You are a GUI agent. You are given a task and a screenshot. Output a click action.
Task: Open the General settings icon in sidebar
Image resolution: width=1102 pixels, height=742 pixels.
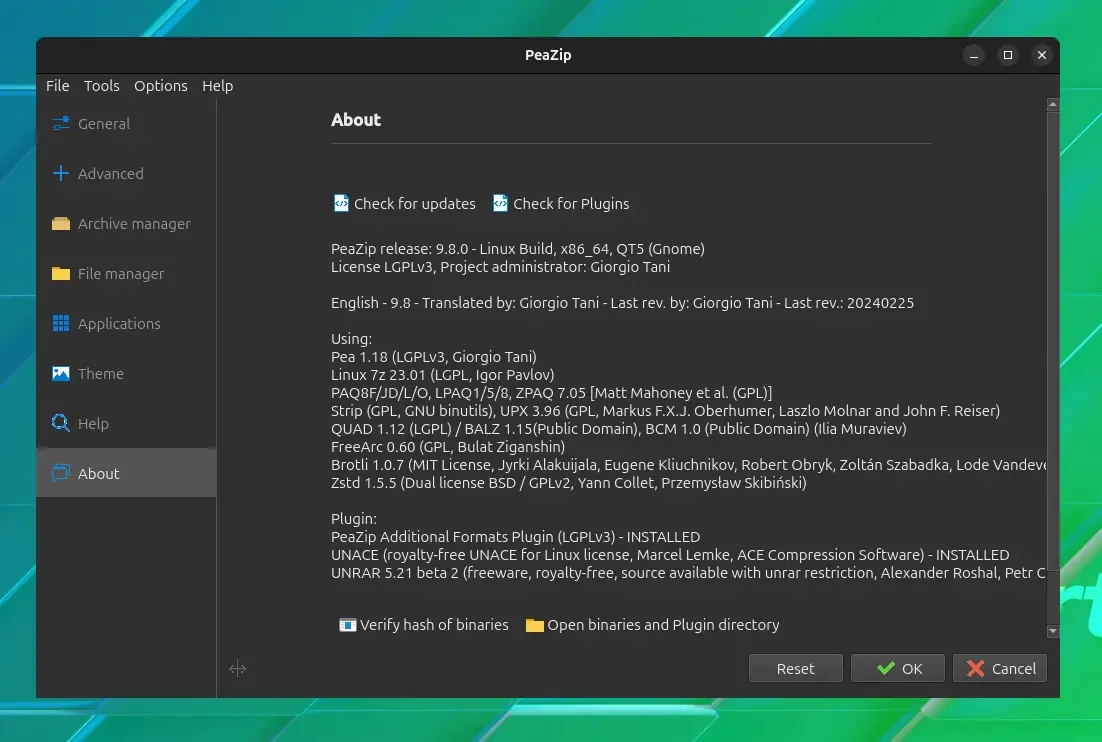coord(61,124)
